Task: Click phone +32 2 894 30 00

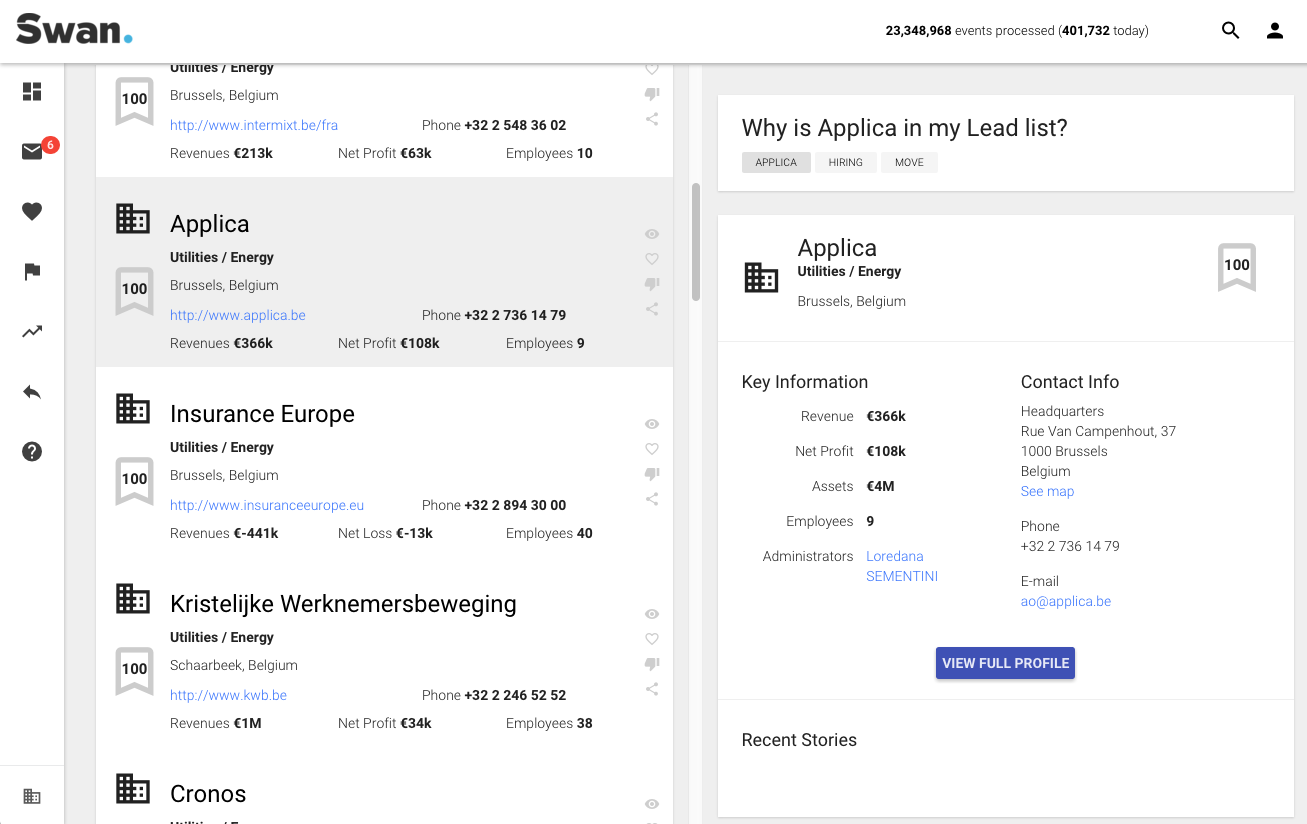Action: coord(515,505)
